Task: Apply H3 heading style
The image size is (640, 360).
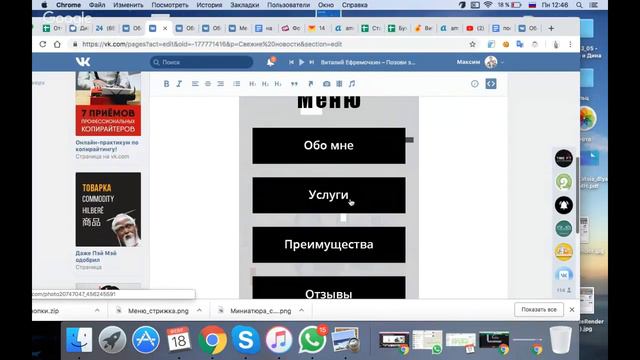Action: (x=278, y=84)
